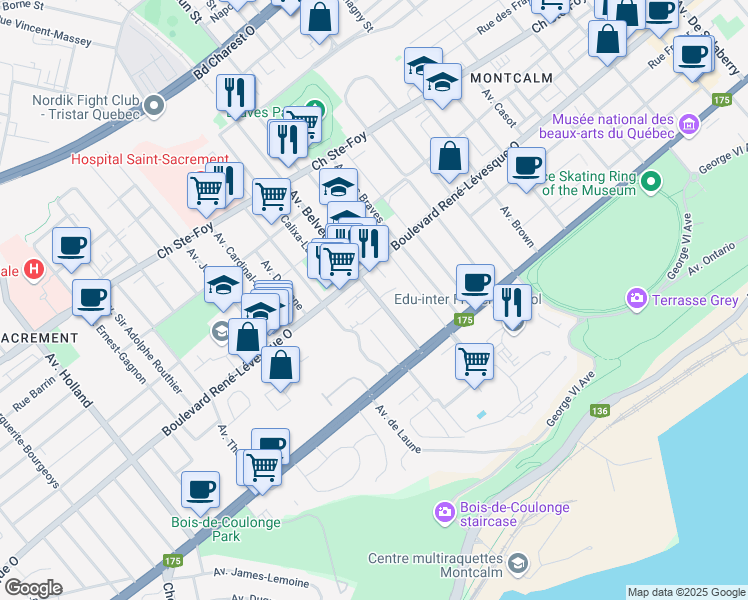748x600 pixels.
Task: Click the lower shopping bag marker on Boulevard René-Lévesque O
Action: pos(280,367)
